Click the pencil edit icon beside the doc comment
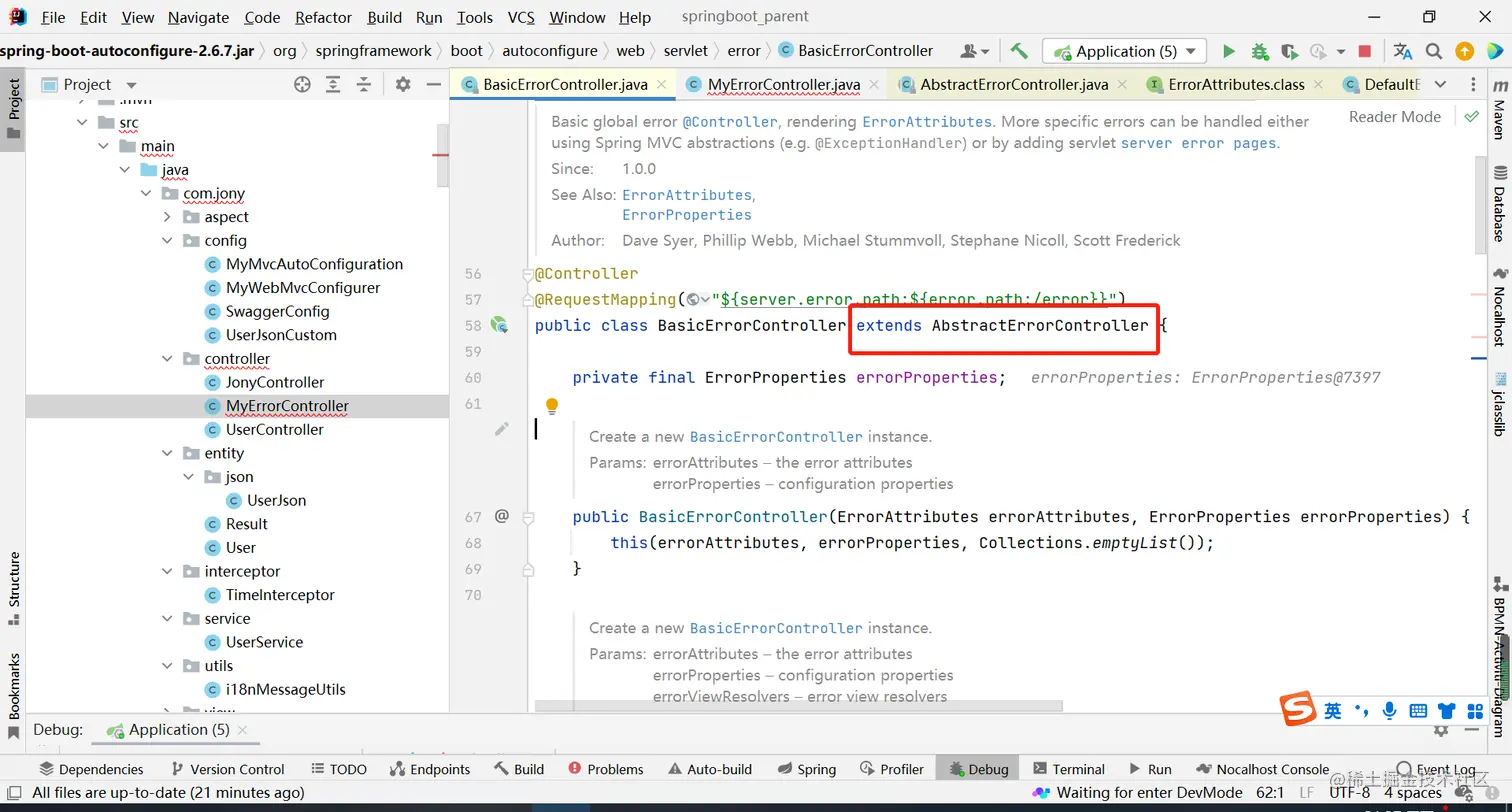1512x812 pixels. point(502,429)
